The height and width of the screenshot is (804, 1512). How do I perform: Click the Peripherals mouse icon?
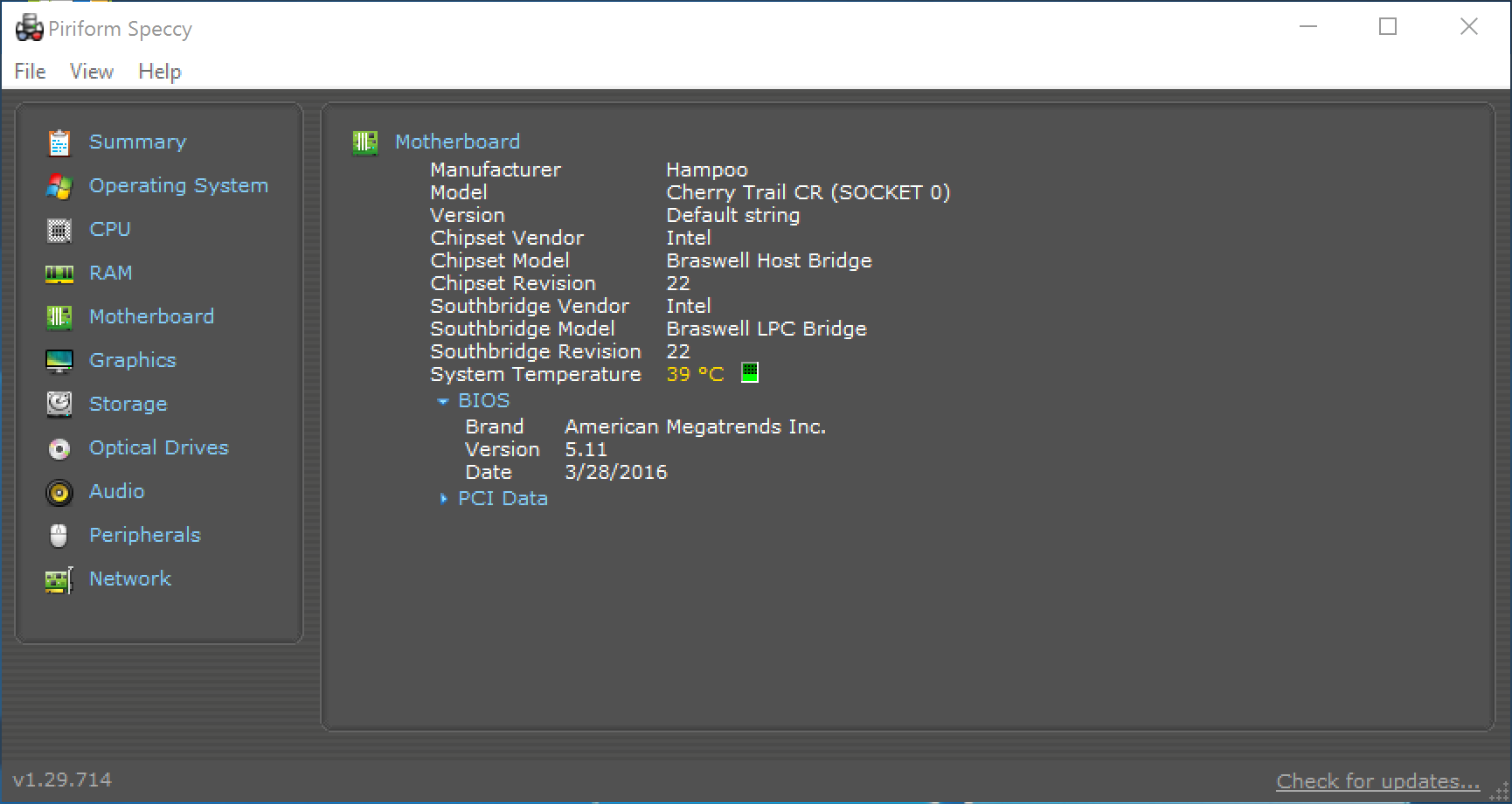tap(59, 536)
